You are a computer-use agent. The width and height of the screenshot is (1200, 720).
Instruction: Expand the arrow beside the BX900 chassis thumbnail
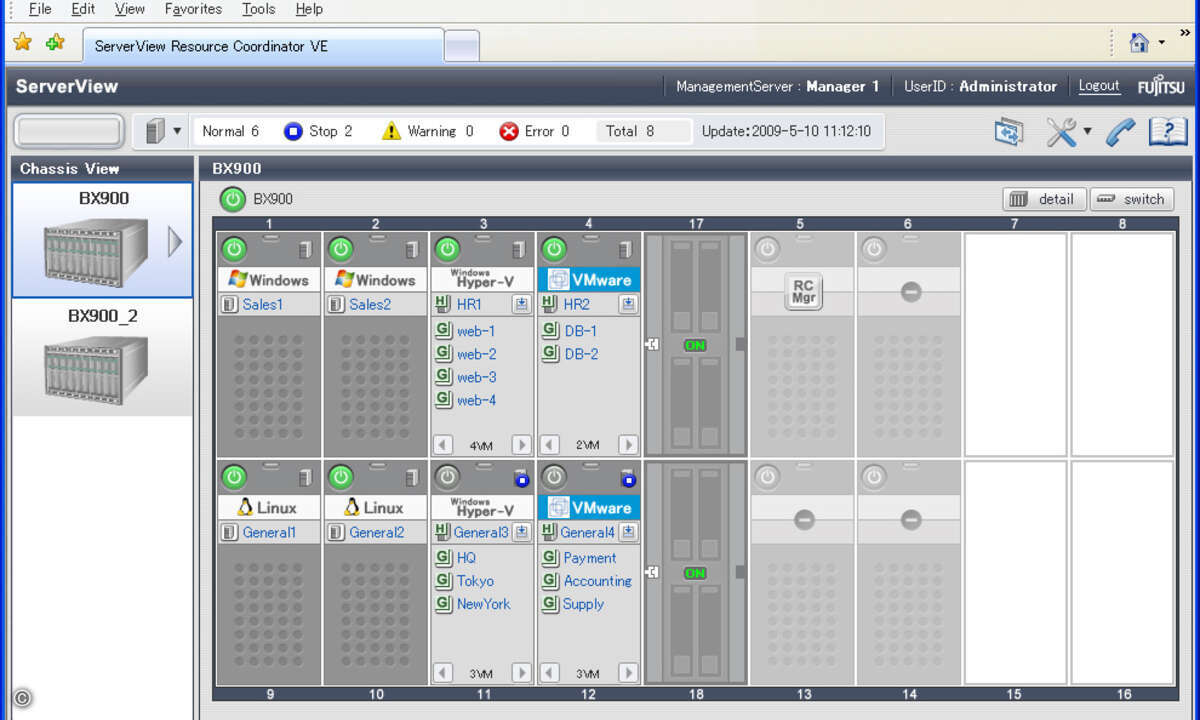point(175,241)
